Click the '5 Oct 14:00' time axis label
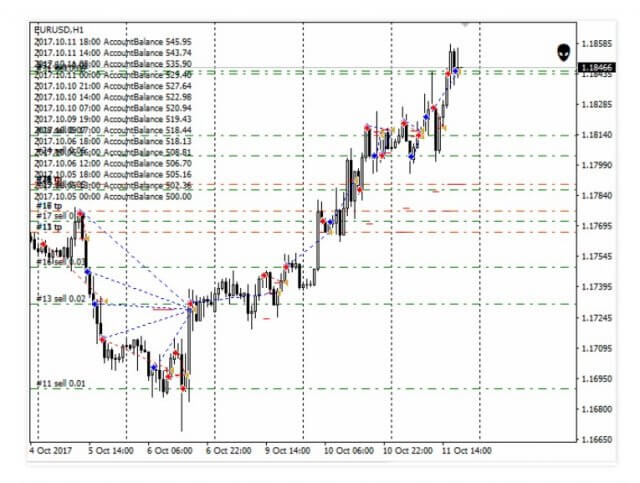 (111, 451)
